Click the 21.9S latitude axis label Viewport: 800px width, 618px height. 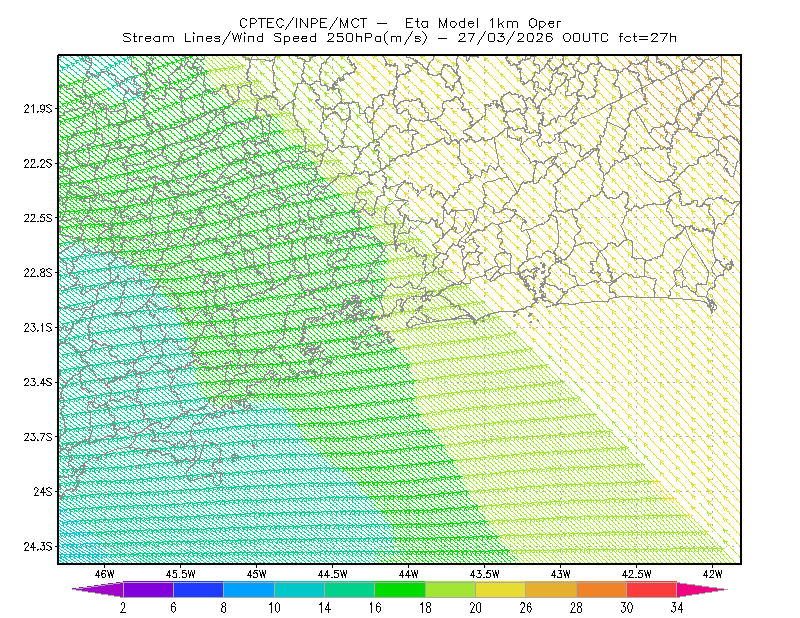point(38,109)
